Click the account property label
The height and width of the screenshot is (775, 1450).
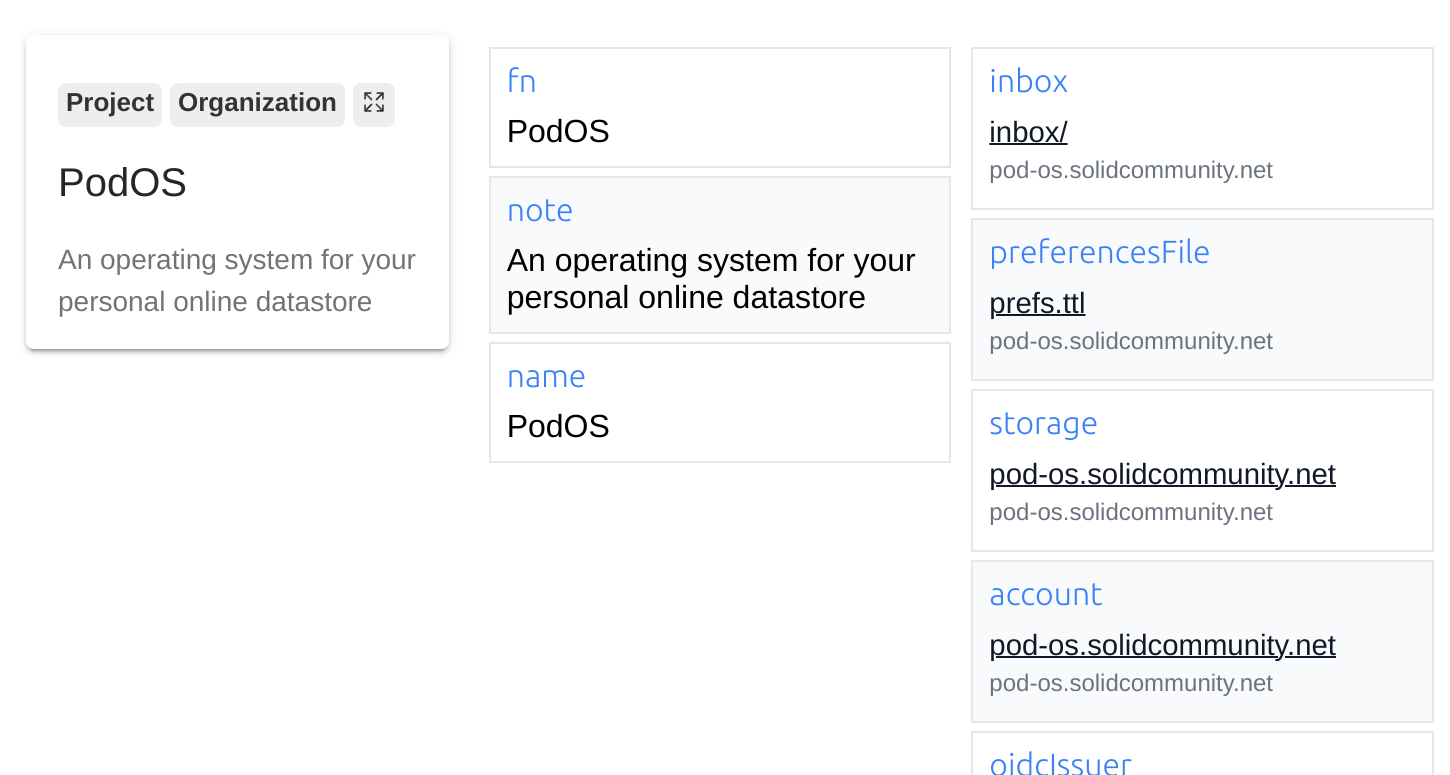[1045, 595]
